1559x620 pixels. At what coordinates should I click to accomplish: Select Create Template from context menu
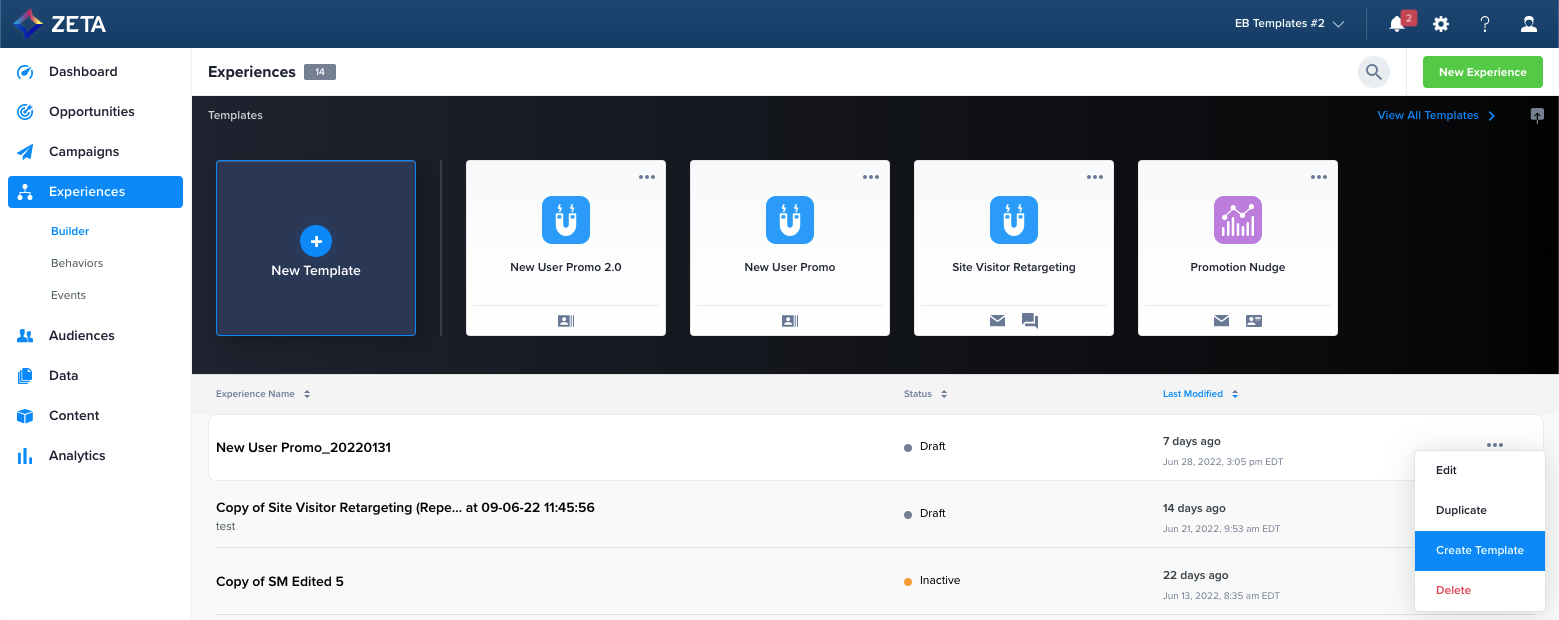click(x=1479, y=550)
